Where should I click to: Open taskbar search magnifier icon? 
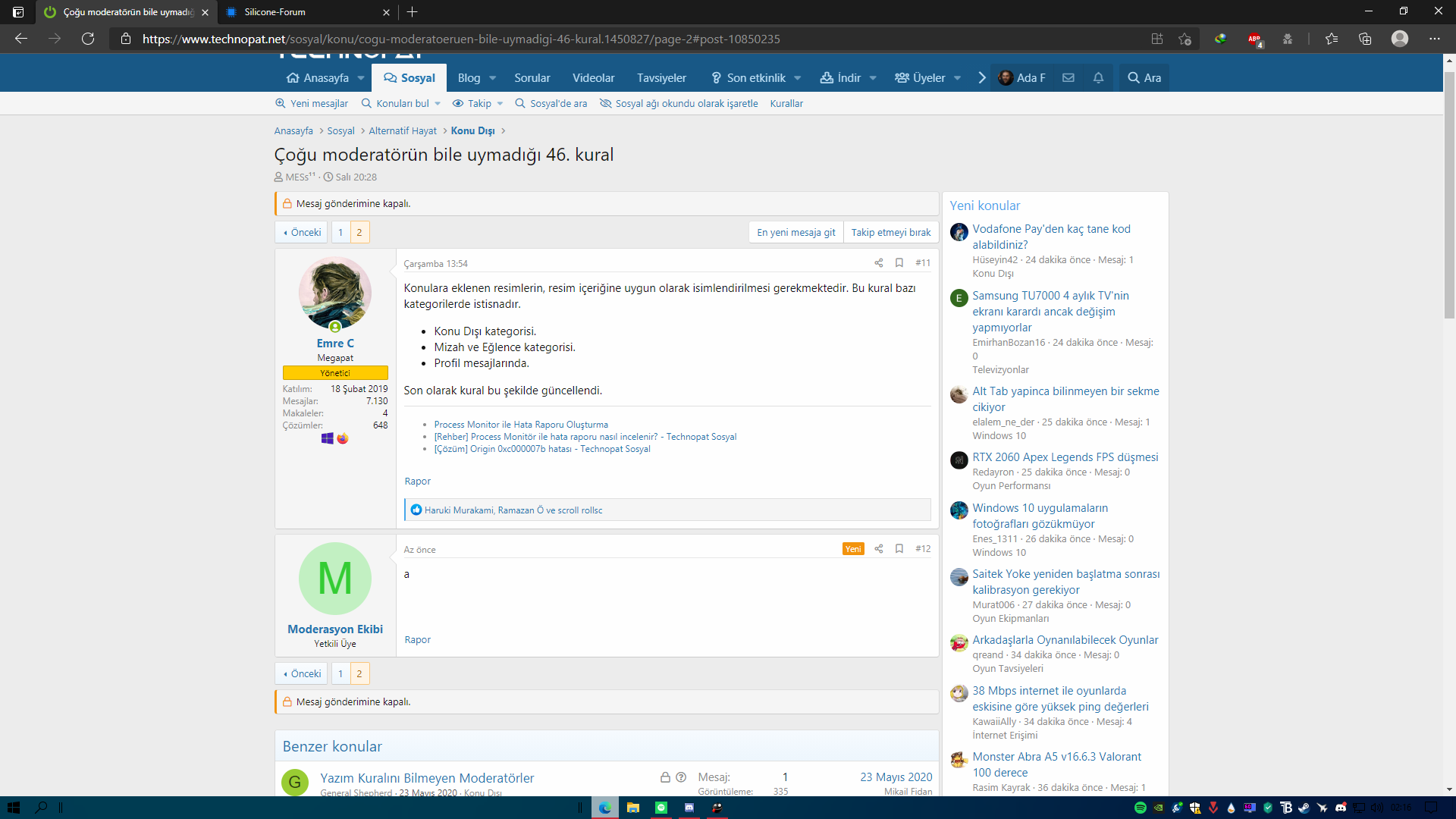pos(42,808)
